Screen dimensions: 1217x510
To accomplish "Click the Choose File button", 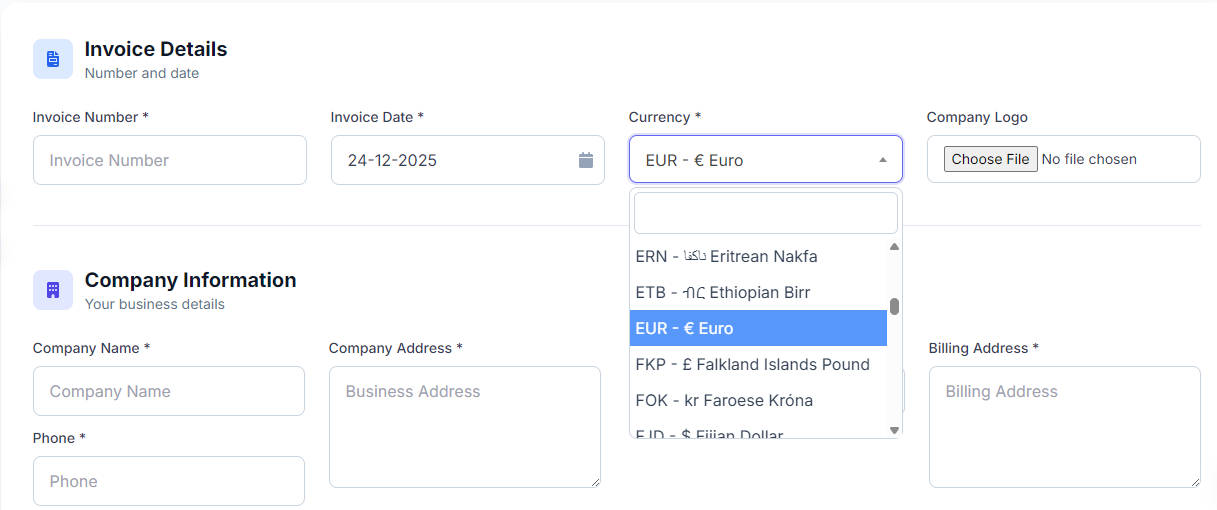I will tap(990, 159).
